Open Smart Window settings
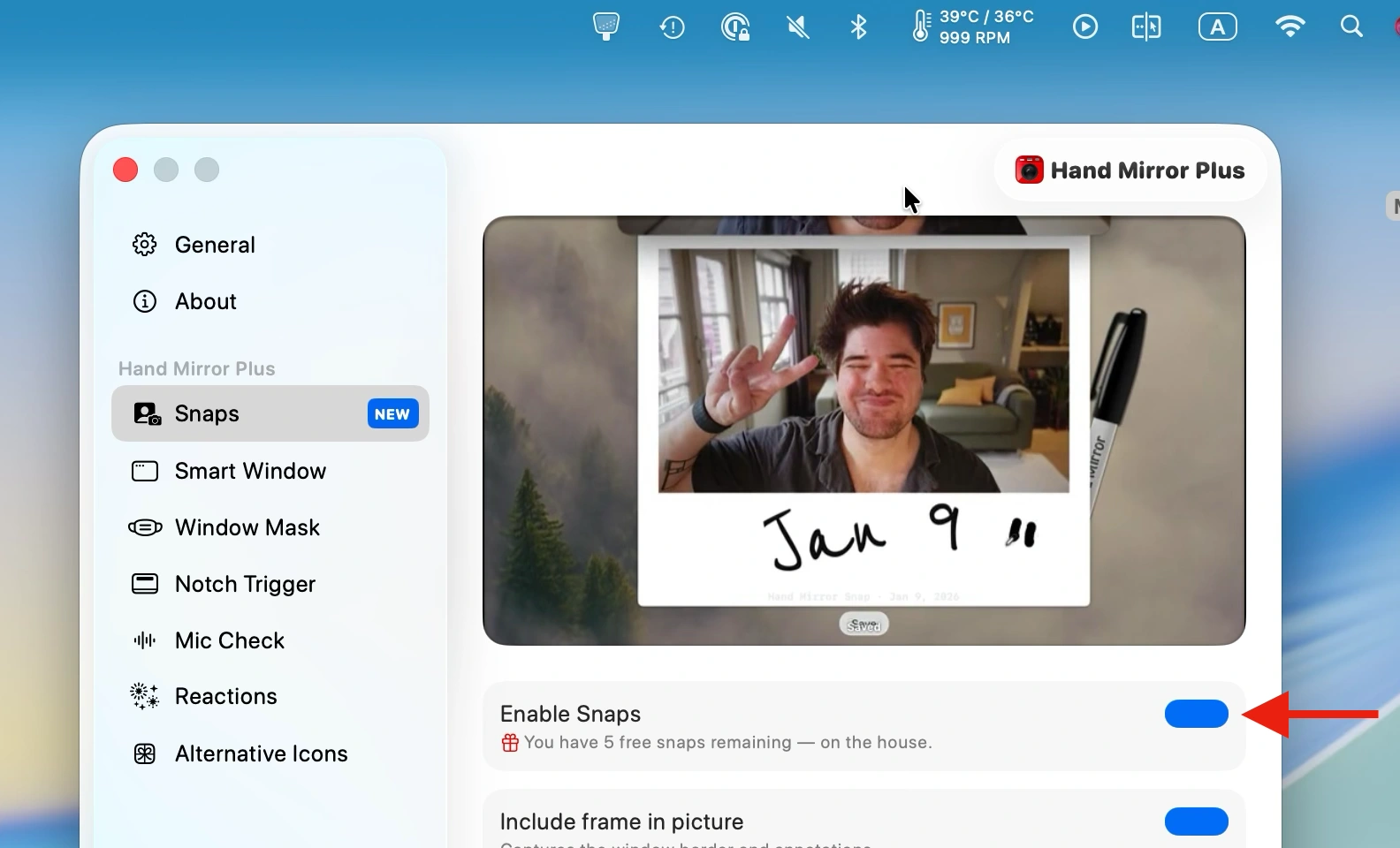 click(250, 471)
